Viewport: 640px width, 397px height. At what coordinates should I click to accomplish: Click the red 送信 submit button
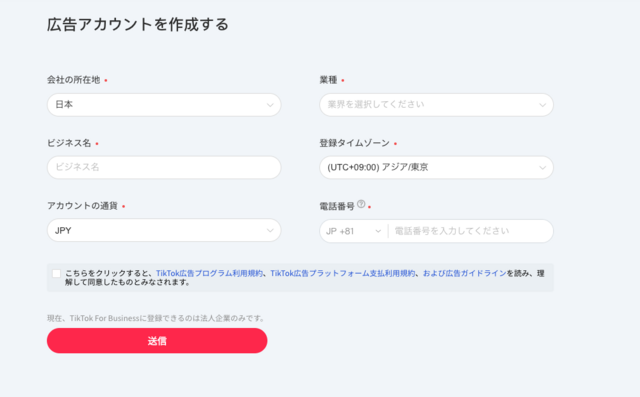(x=157, y=341)
